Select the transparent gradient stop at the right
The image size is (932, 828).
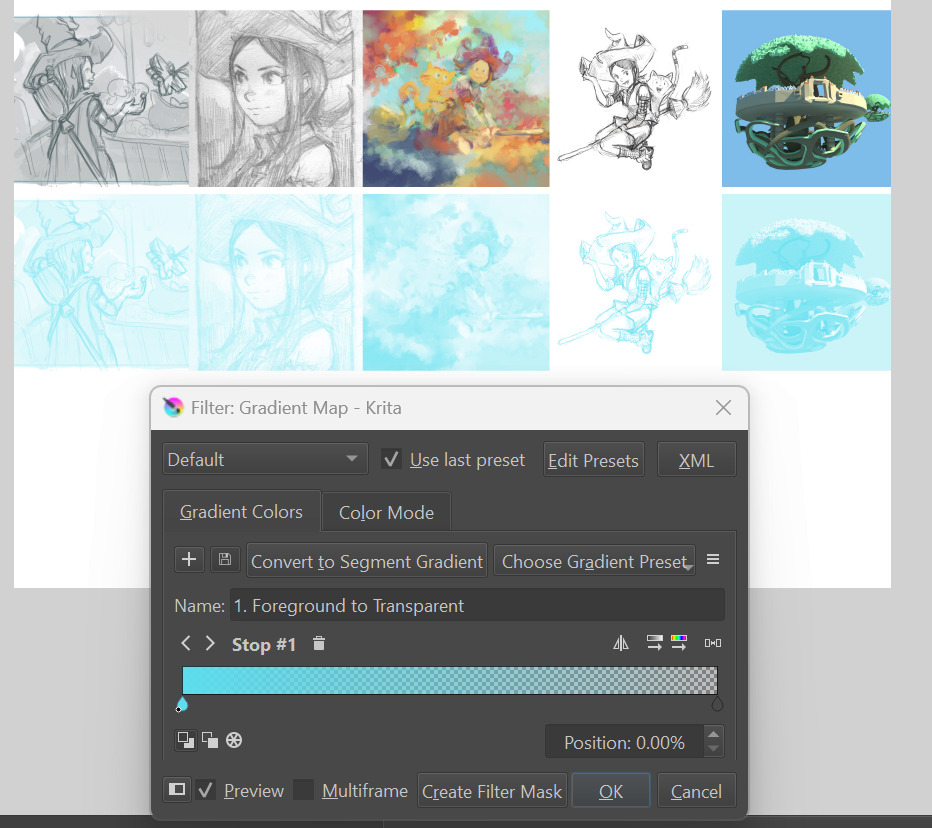[717, 704]
